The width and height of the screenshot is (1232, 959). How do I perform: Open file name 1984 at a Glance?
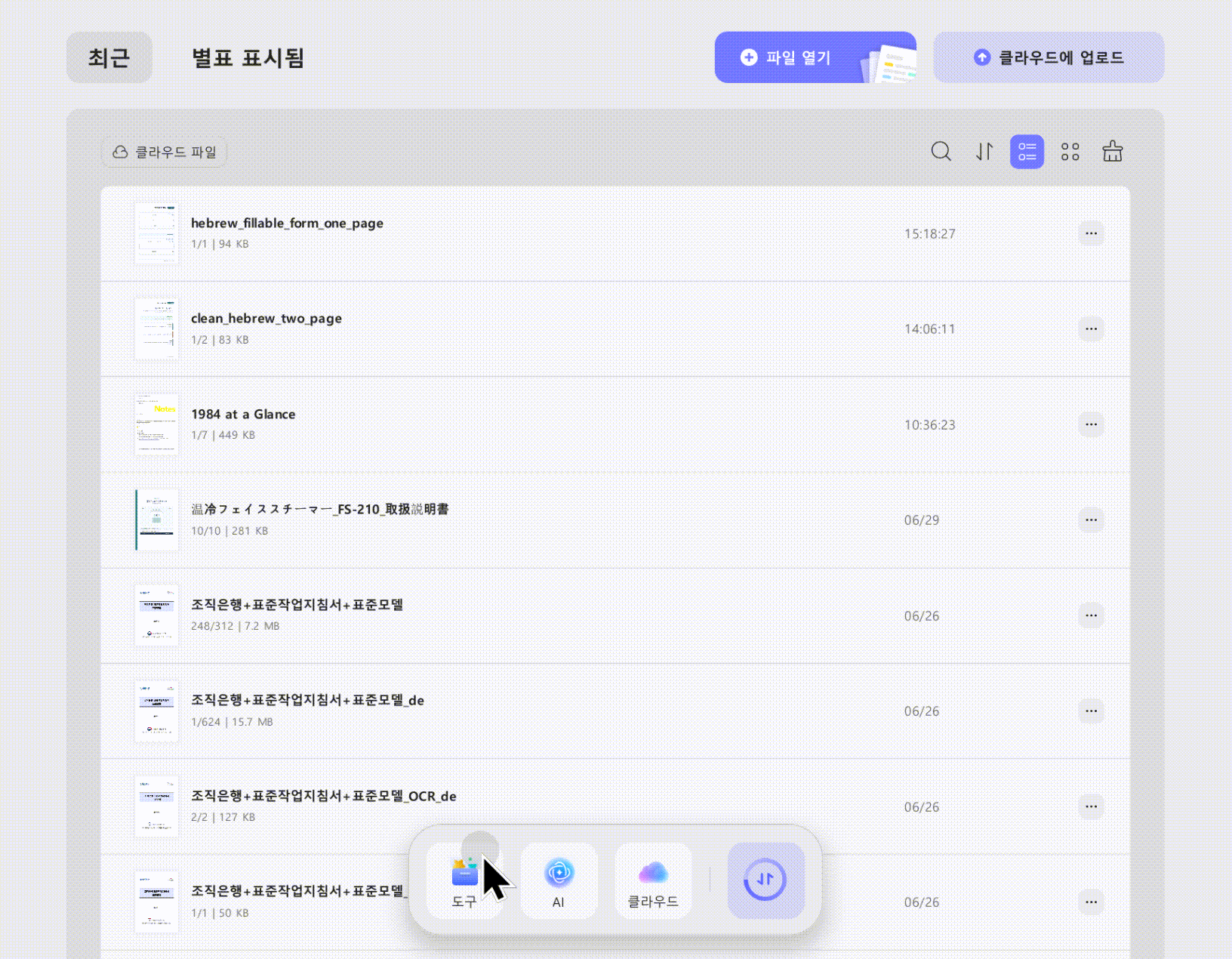[x=243, y=414]
